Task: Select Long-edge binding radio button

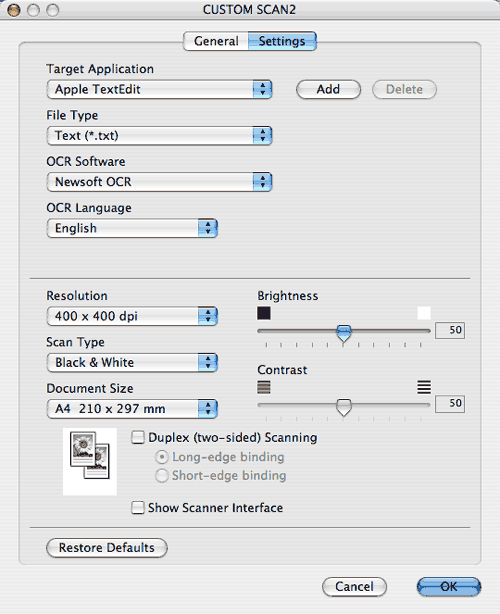Action: (162, 457)
